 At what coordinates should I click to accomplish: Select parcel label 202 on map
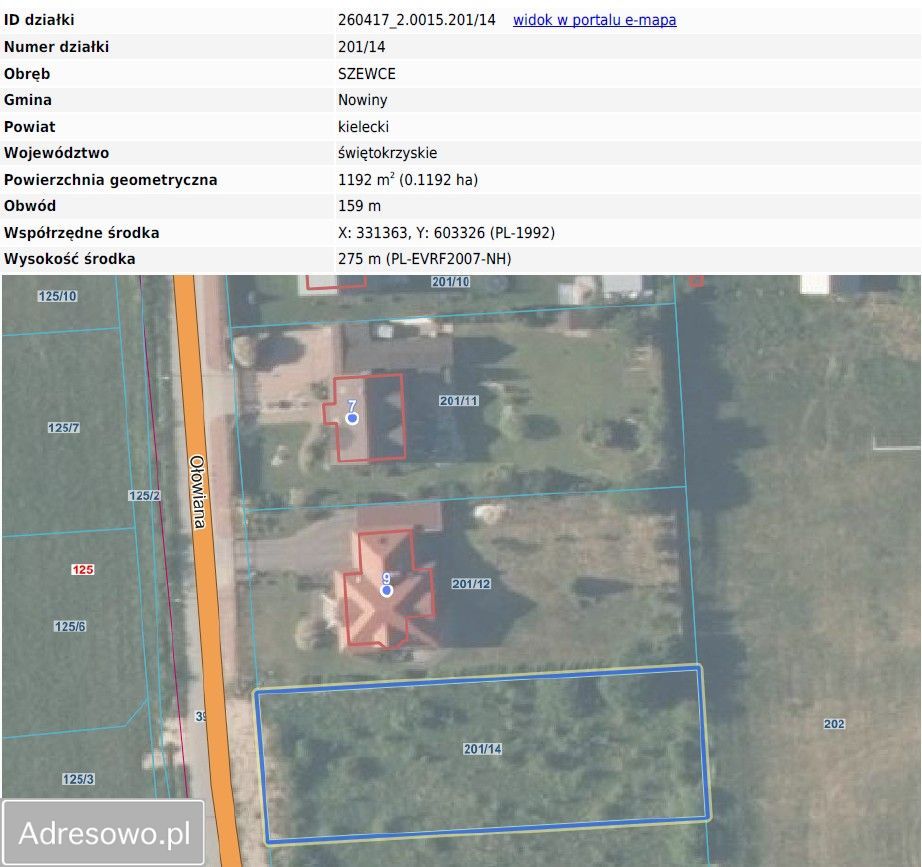[834, 723]
